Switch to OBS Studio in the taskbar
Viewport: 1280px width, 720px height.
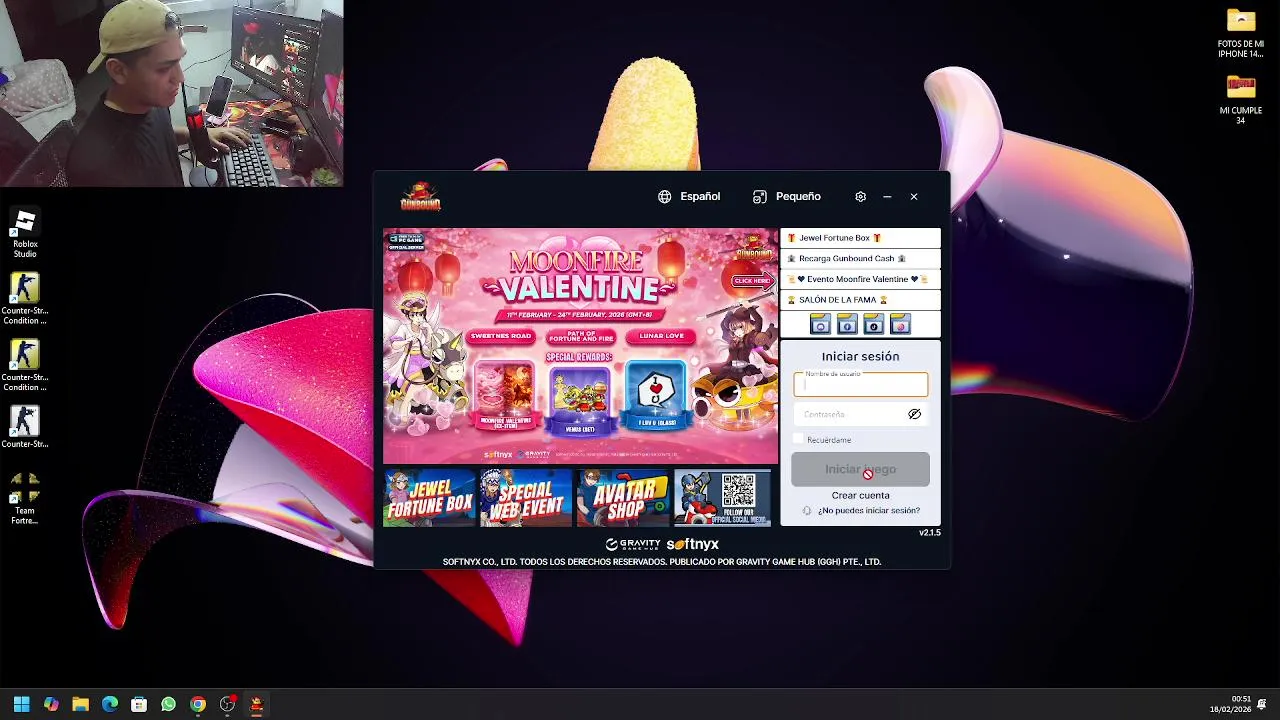[227, 704]
